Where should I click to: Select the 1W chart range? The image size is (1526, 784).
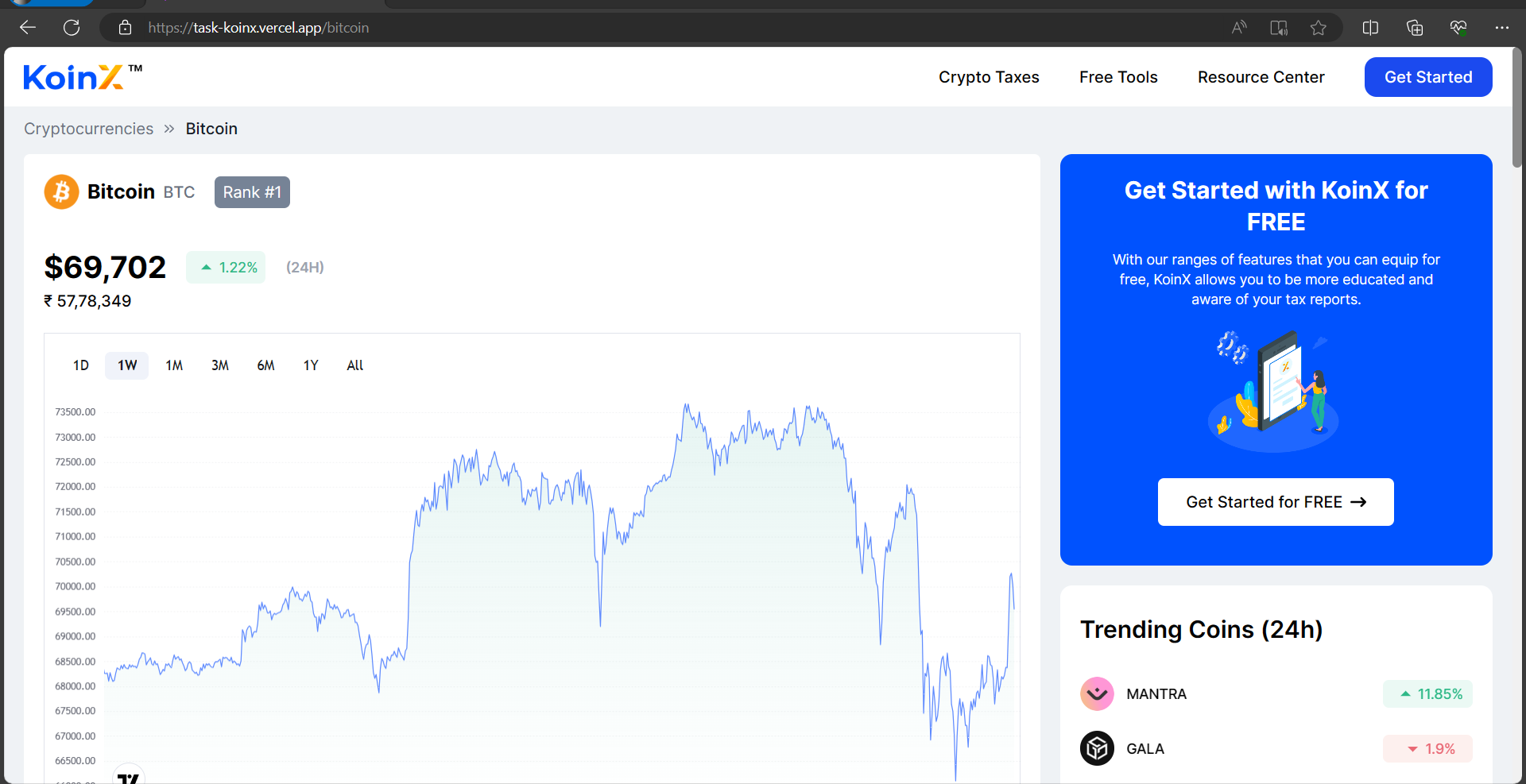(x=127, y=365)
